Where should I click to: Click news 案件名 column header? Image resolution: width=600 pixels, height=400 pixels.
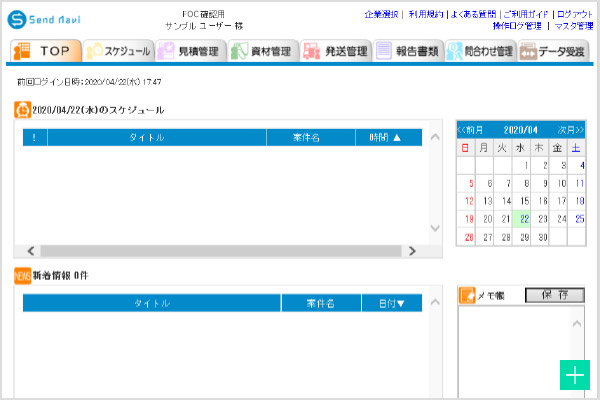(x=321, y=303)
